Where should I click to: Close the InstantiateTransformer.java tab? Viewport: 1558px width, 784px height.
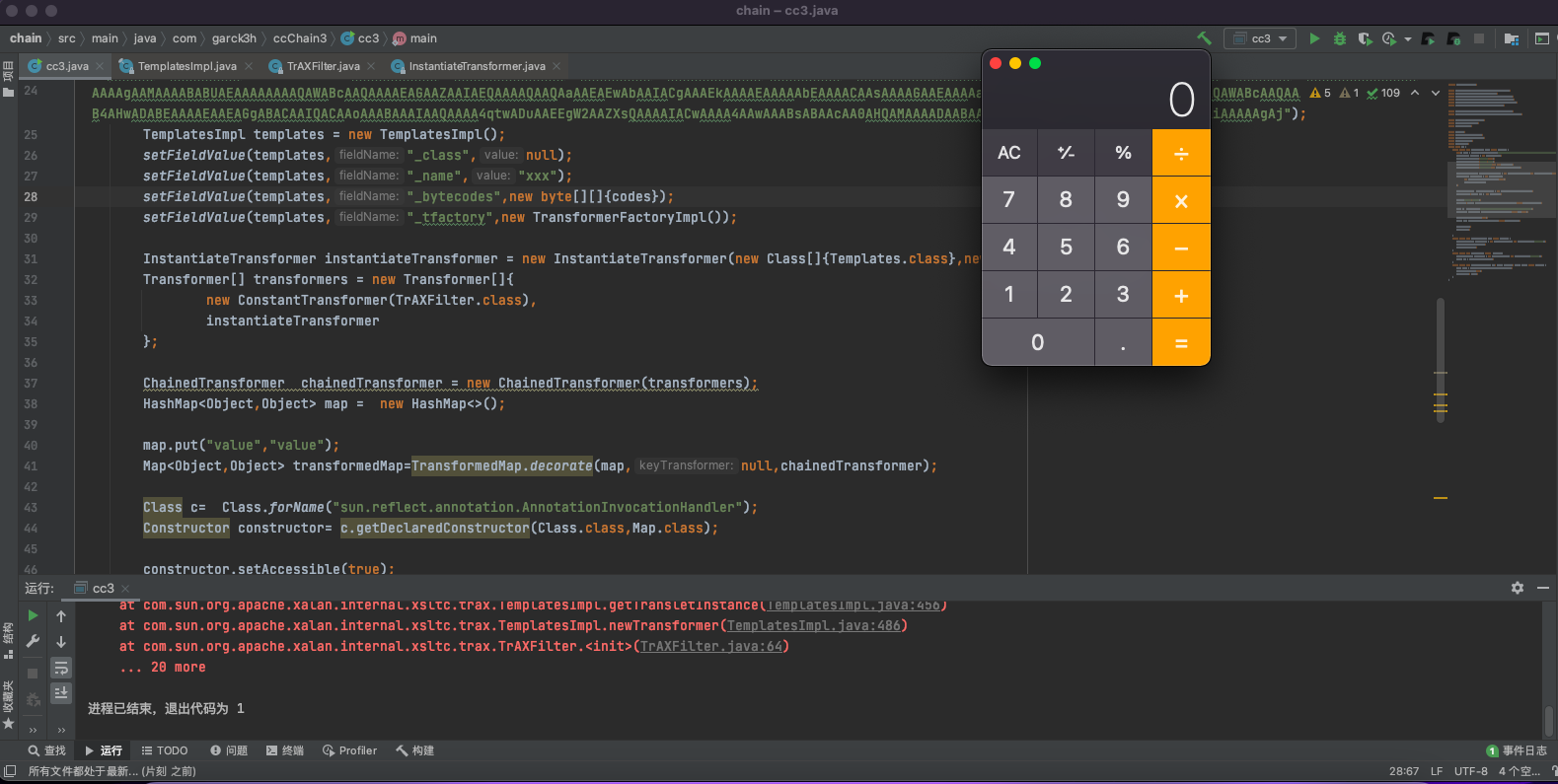556,66
